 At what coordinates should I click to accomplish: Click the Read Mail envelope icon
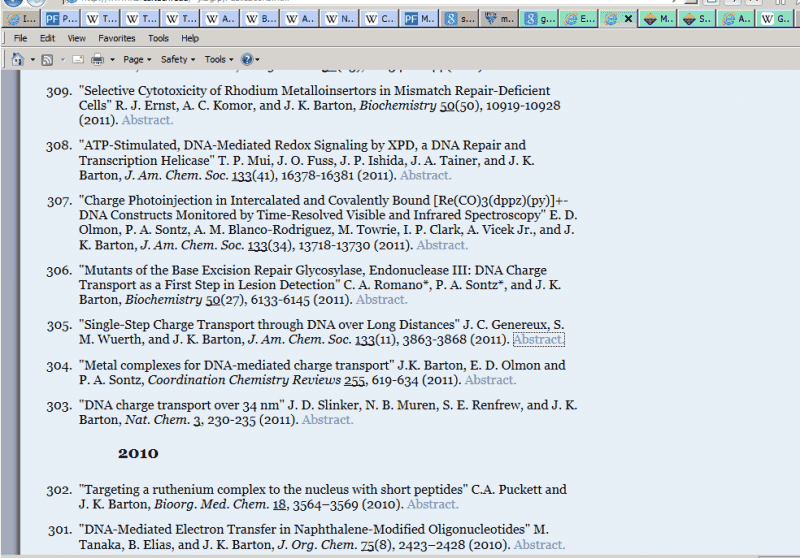click(x=78, y=60)
